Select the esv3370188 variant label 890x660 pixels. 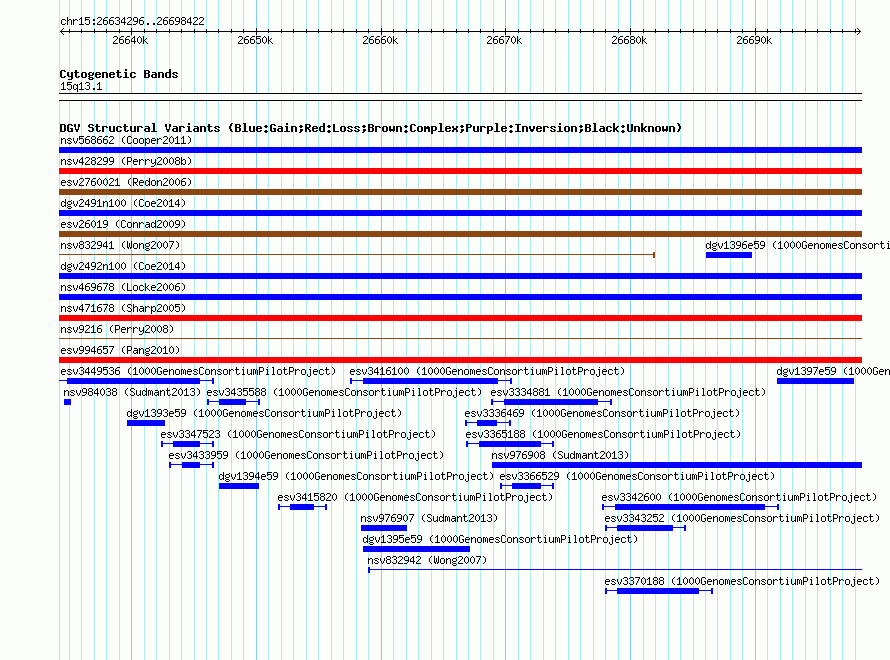coord(742,581)
